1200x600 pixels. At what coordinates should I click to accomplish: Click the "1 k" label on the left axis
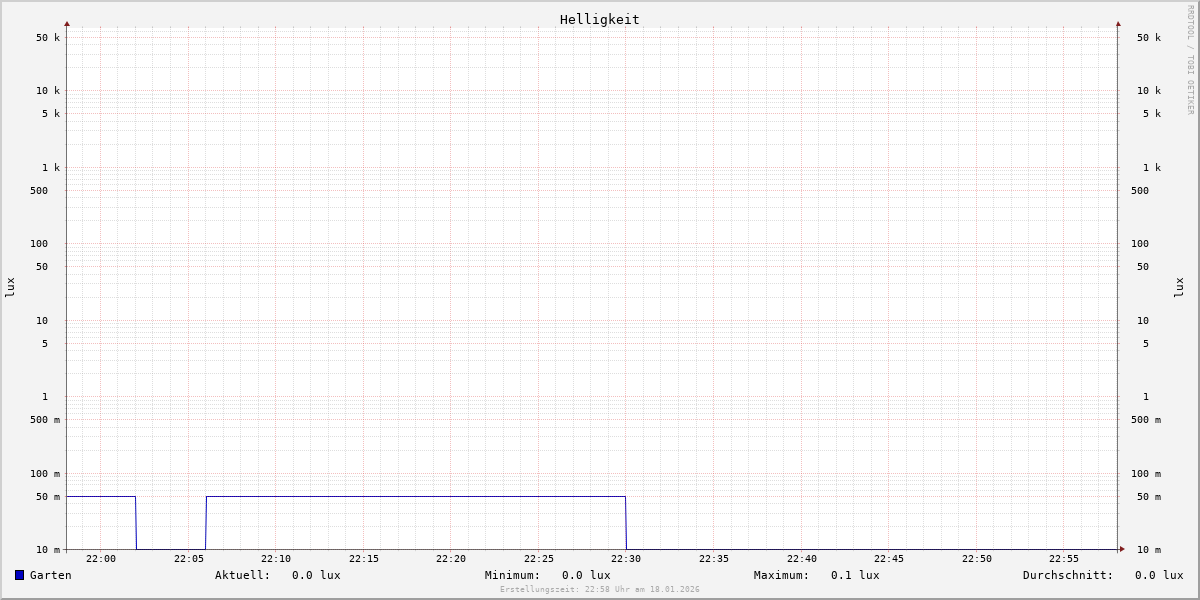[x=51, y=168]
